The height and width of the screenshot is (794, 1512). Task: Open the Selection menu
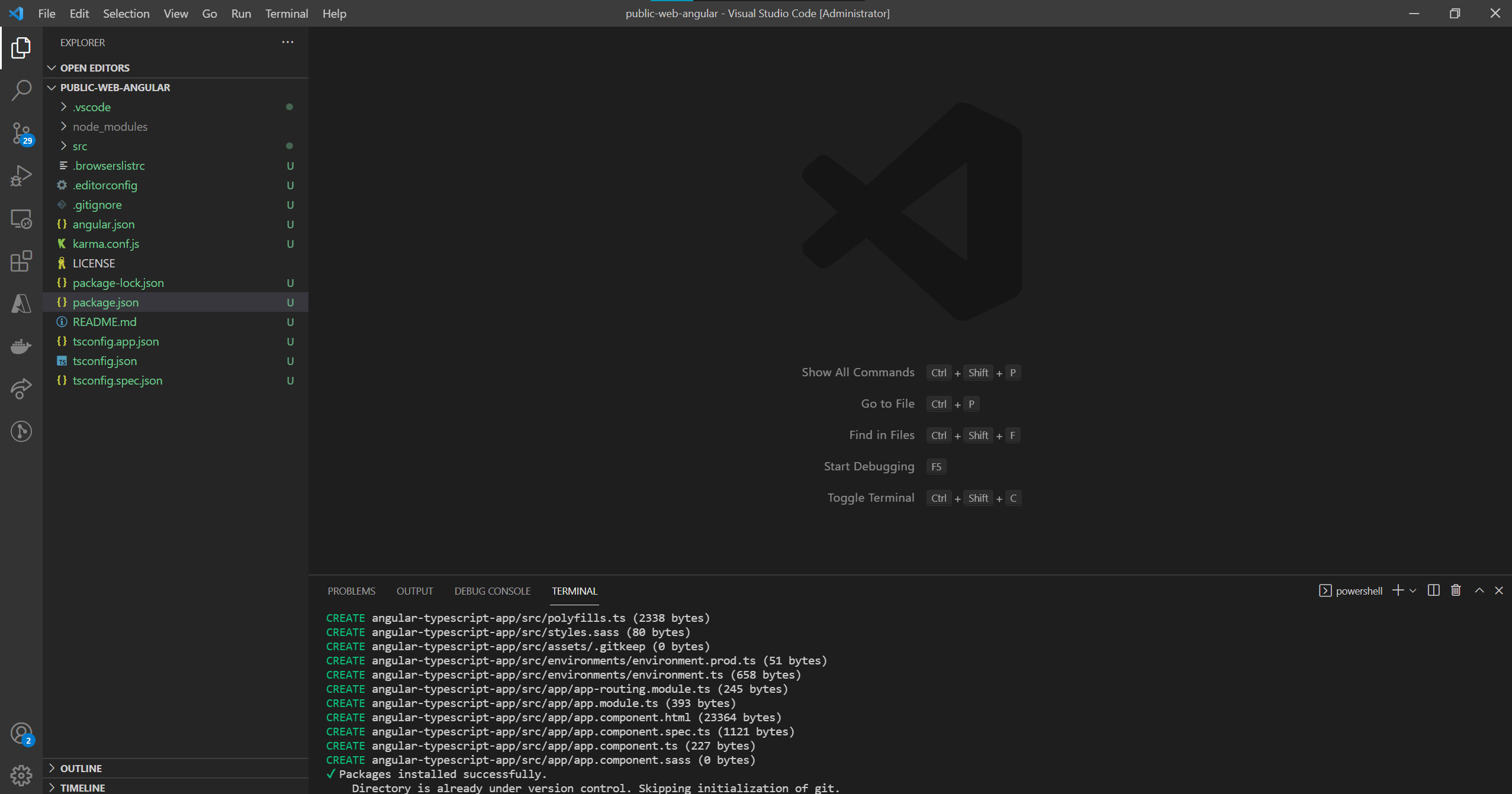pyautogui.click(x=126, y=13)
